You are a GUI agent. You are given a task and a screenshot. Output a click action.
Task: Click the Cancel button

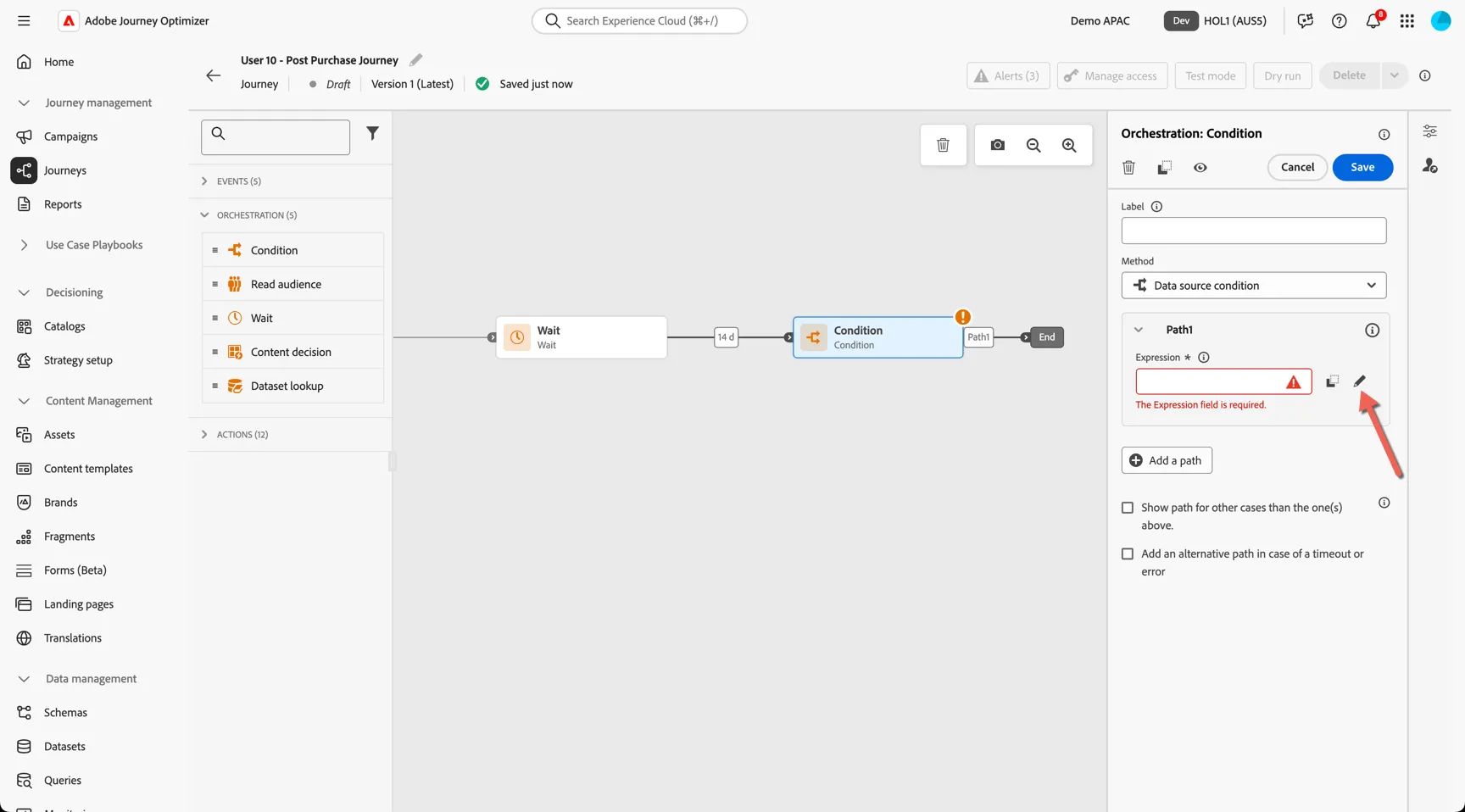1297,167
